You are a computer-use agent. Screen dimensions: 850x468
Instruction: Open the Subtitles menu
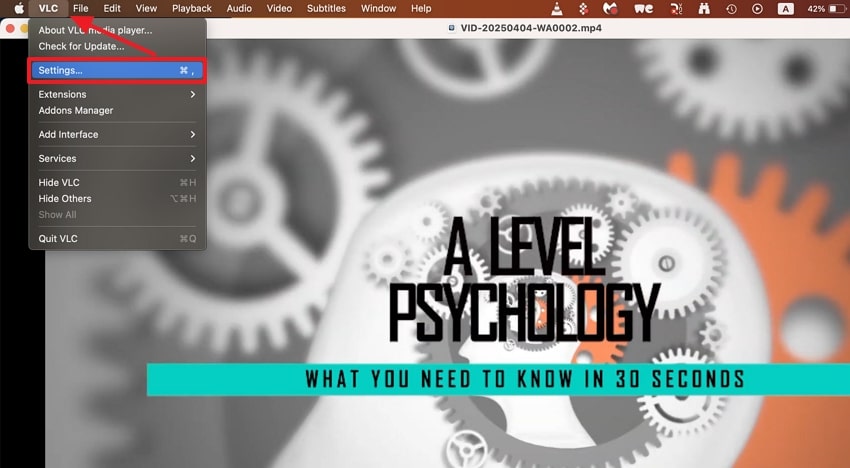coord(326,9)
